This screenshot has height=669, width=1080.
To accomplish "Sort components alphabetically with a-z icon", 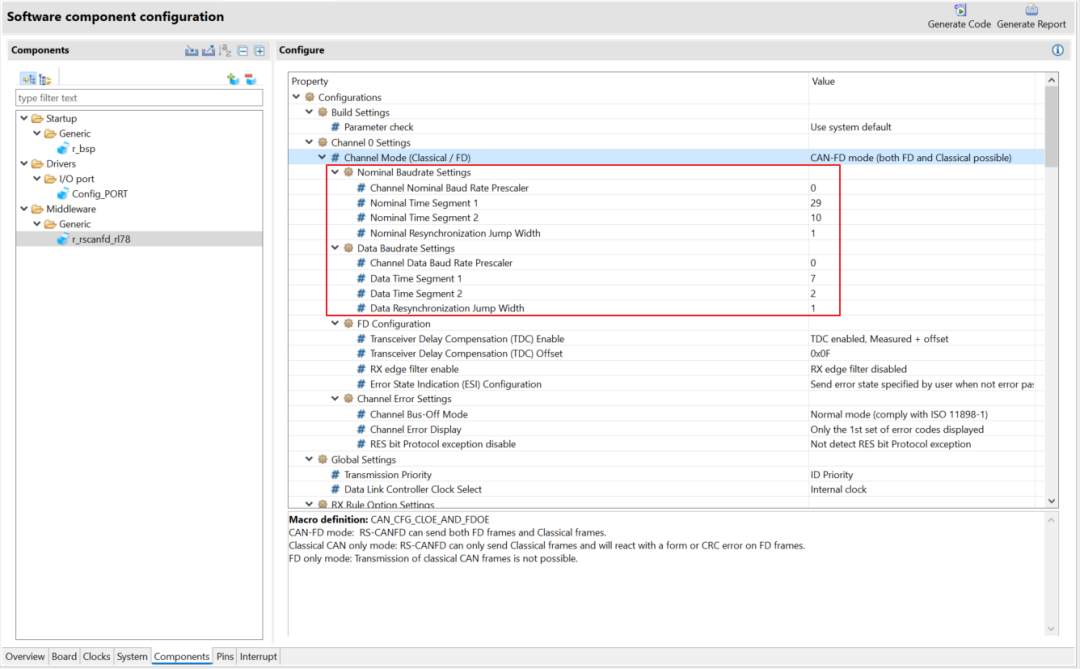I will (225, 50).
